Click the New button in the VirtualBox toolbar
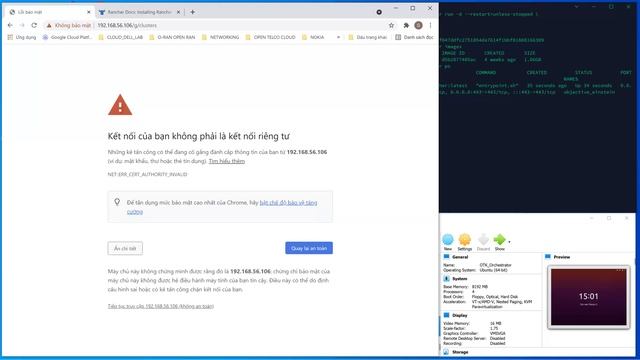This screenshot has height=360, width=640. click(448, 242)
